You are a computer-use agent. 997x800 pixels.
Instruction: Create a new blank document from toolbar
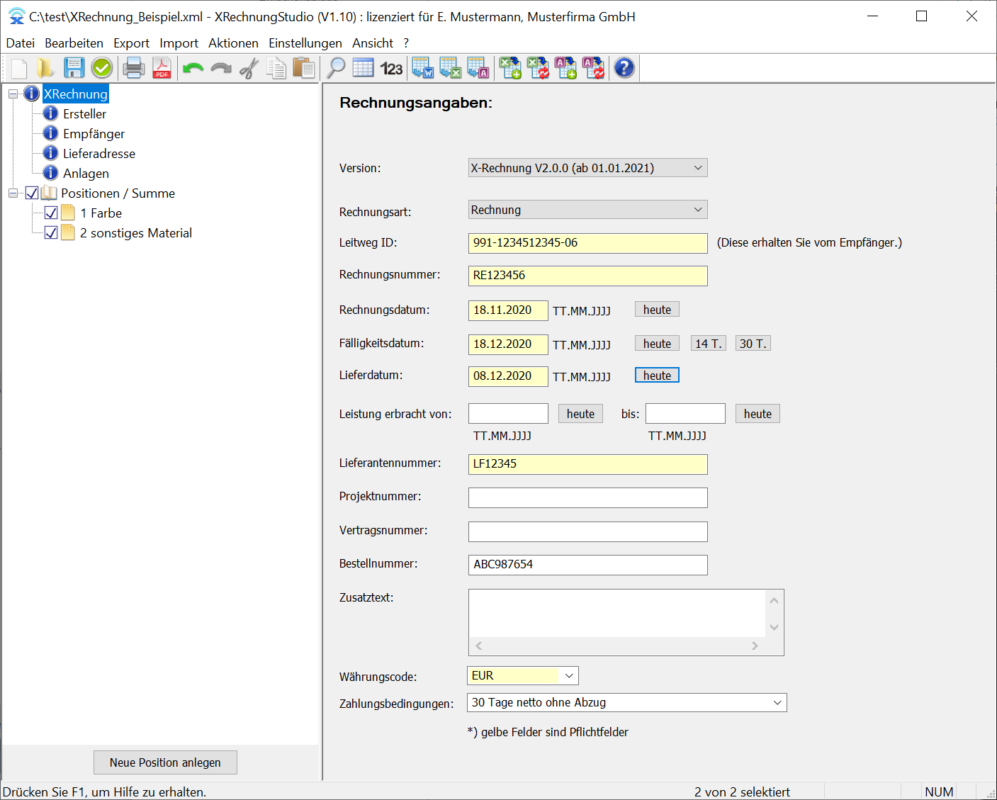pos(19,68)
